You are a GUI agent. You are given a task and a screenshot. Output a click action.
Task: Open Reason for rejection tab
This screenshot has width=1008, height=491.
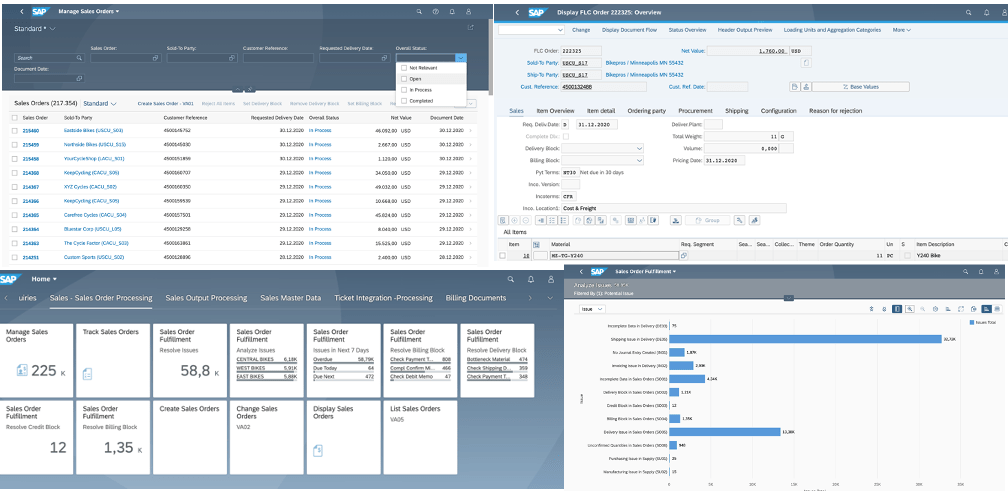pyautogui.click(x=836, y=111)
